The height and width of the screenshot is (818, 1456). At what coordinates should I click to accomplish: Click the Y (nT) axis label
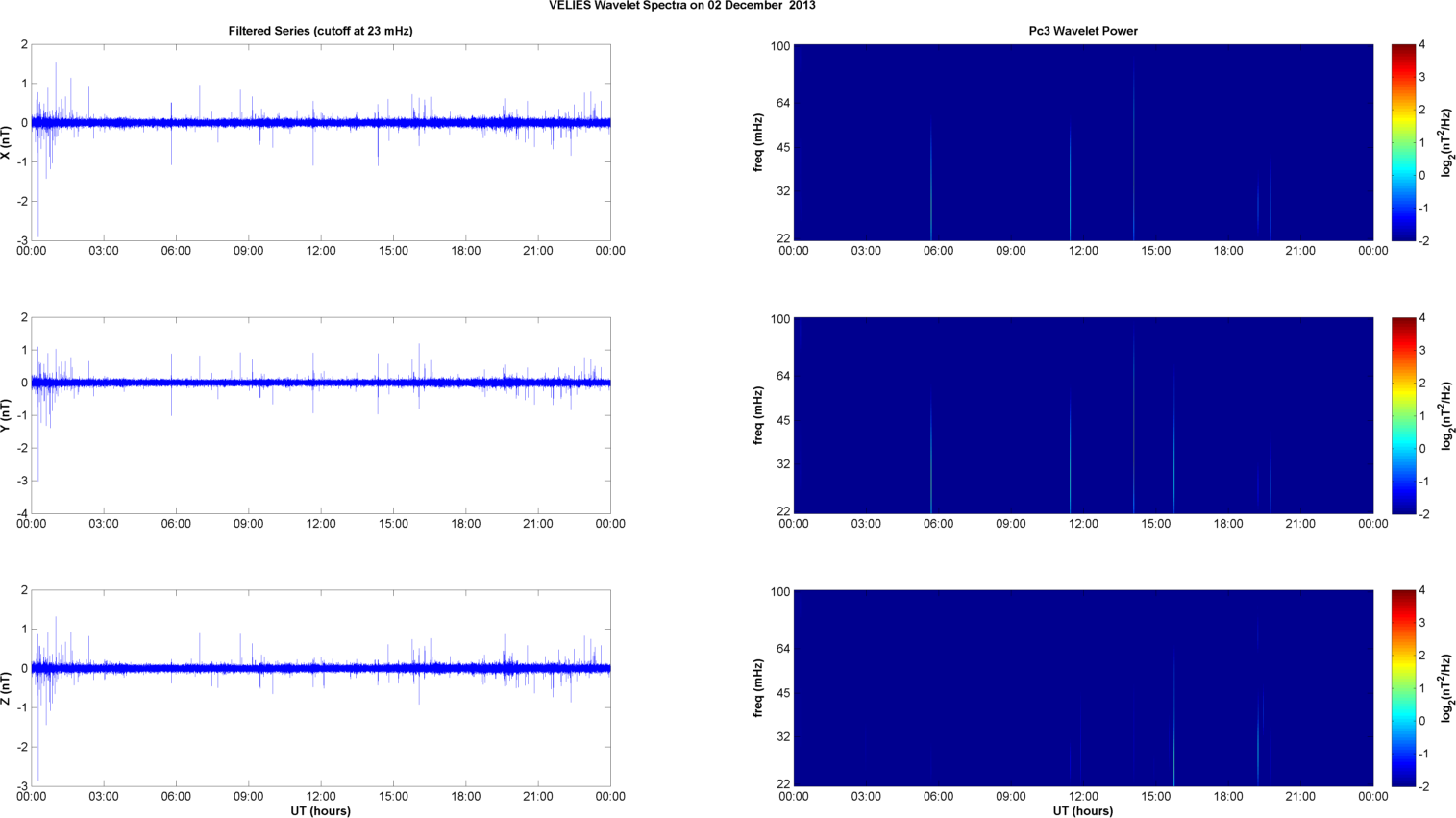(x=7, y=415)
